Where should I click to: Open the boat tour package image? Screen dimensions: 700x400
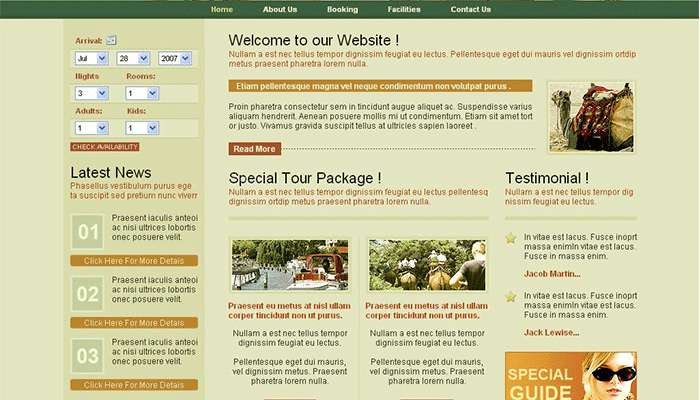click(x=290, y=265)
